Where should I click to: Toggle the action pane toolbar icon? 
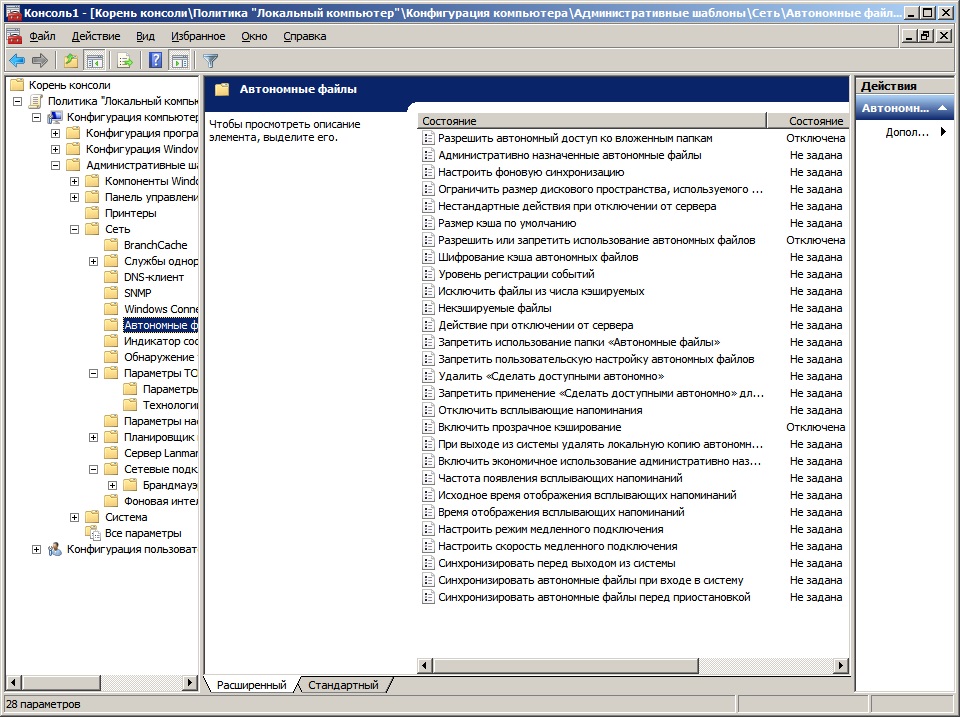tap(179, 60)
